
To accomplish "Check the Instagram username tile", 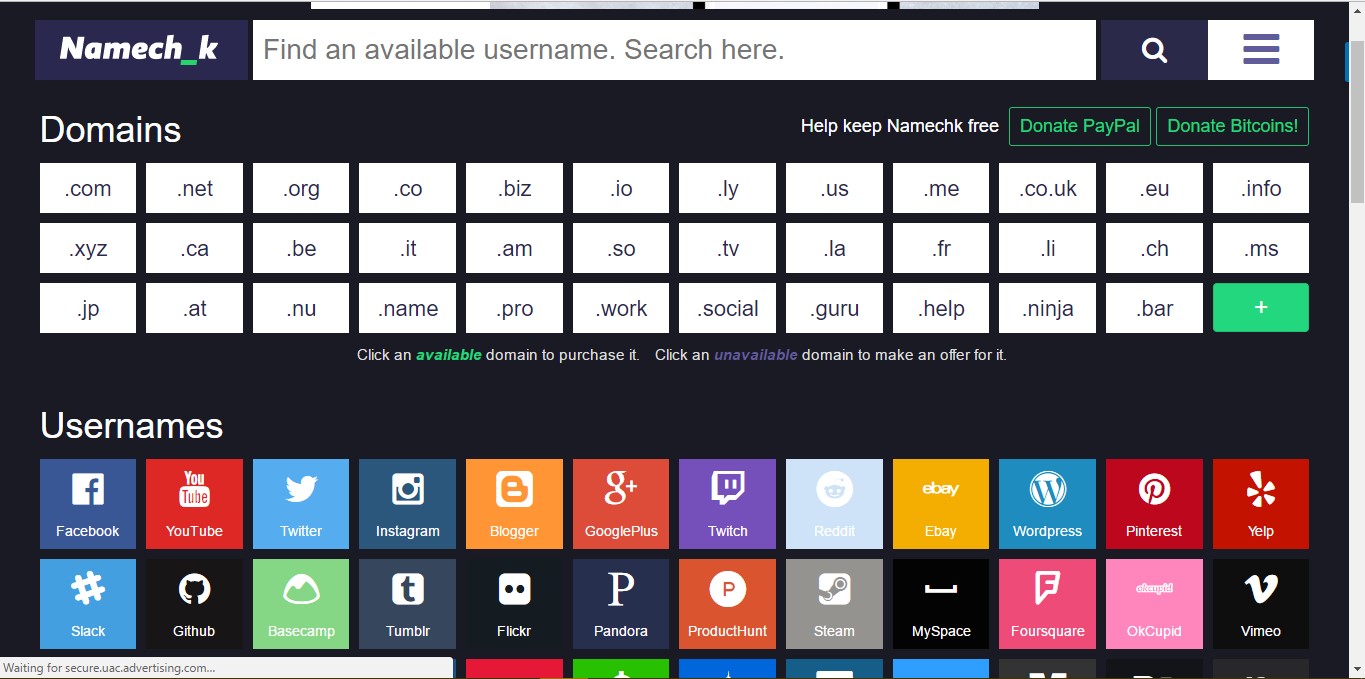I will click(407, 504).
